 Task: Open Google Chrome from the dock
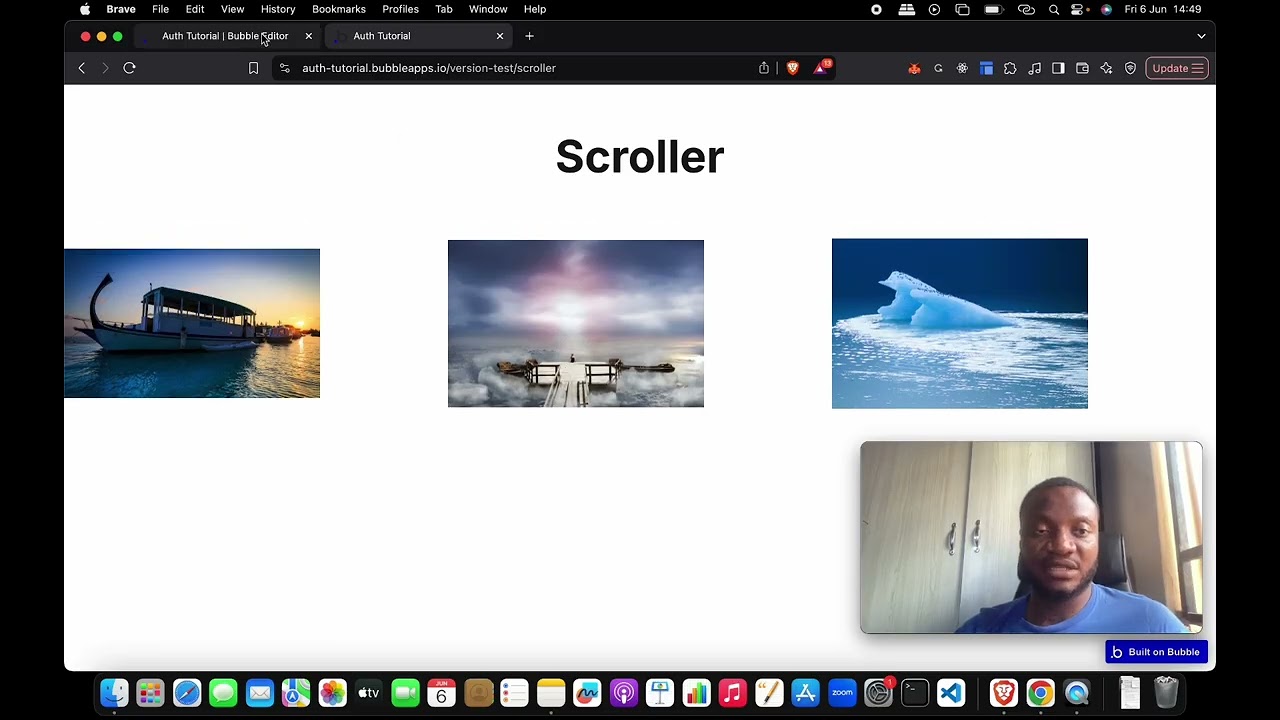[1040, 692]
